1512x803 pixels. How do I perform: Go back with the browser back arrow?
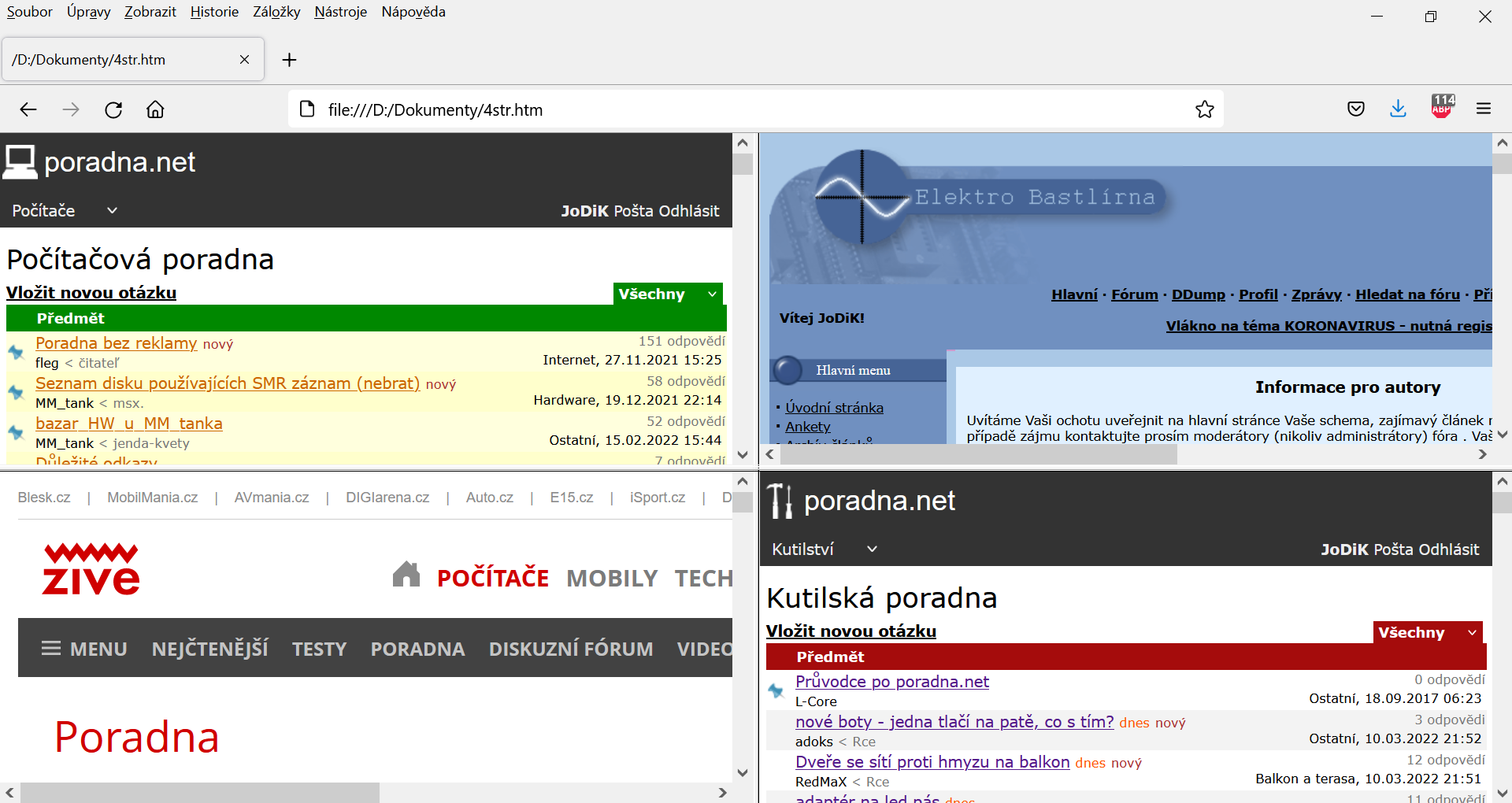tap(28, 109)
